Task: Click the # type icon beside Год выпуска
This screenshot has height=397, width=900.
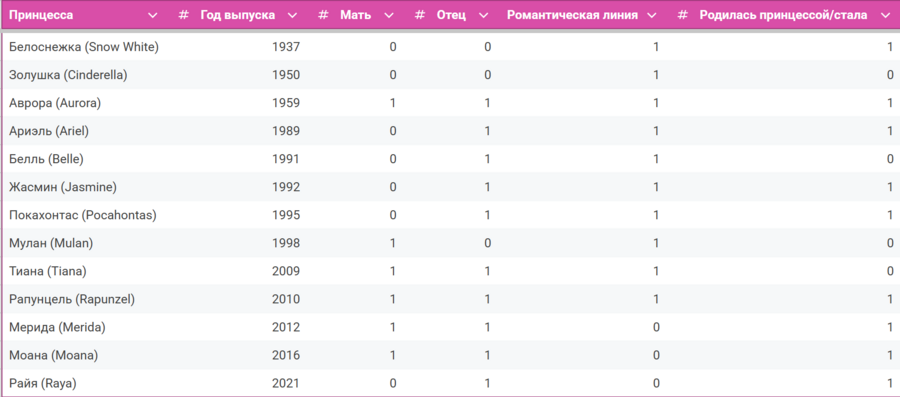Action: 184,15
